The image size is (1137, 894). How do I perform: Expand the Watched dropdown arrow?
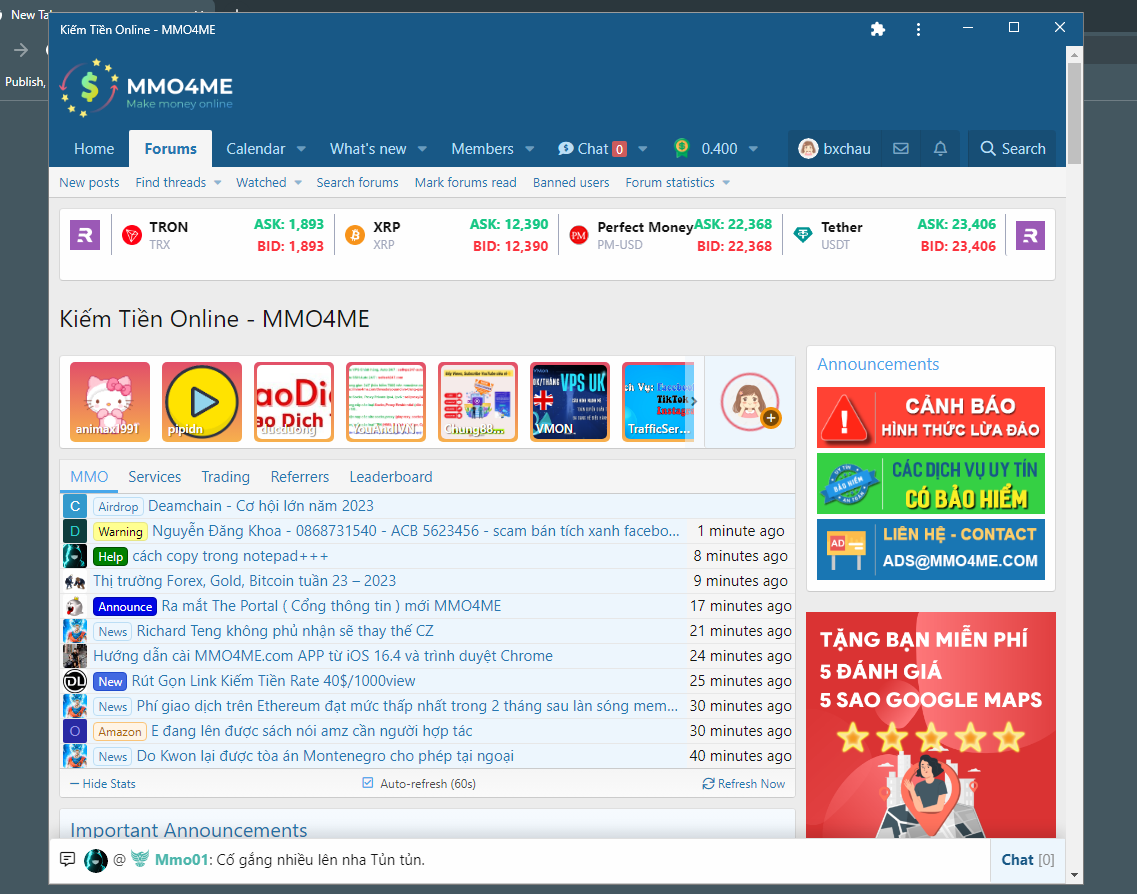298,183
